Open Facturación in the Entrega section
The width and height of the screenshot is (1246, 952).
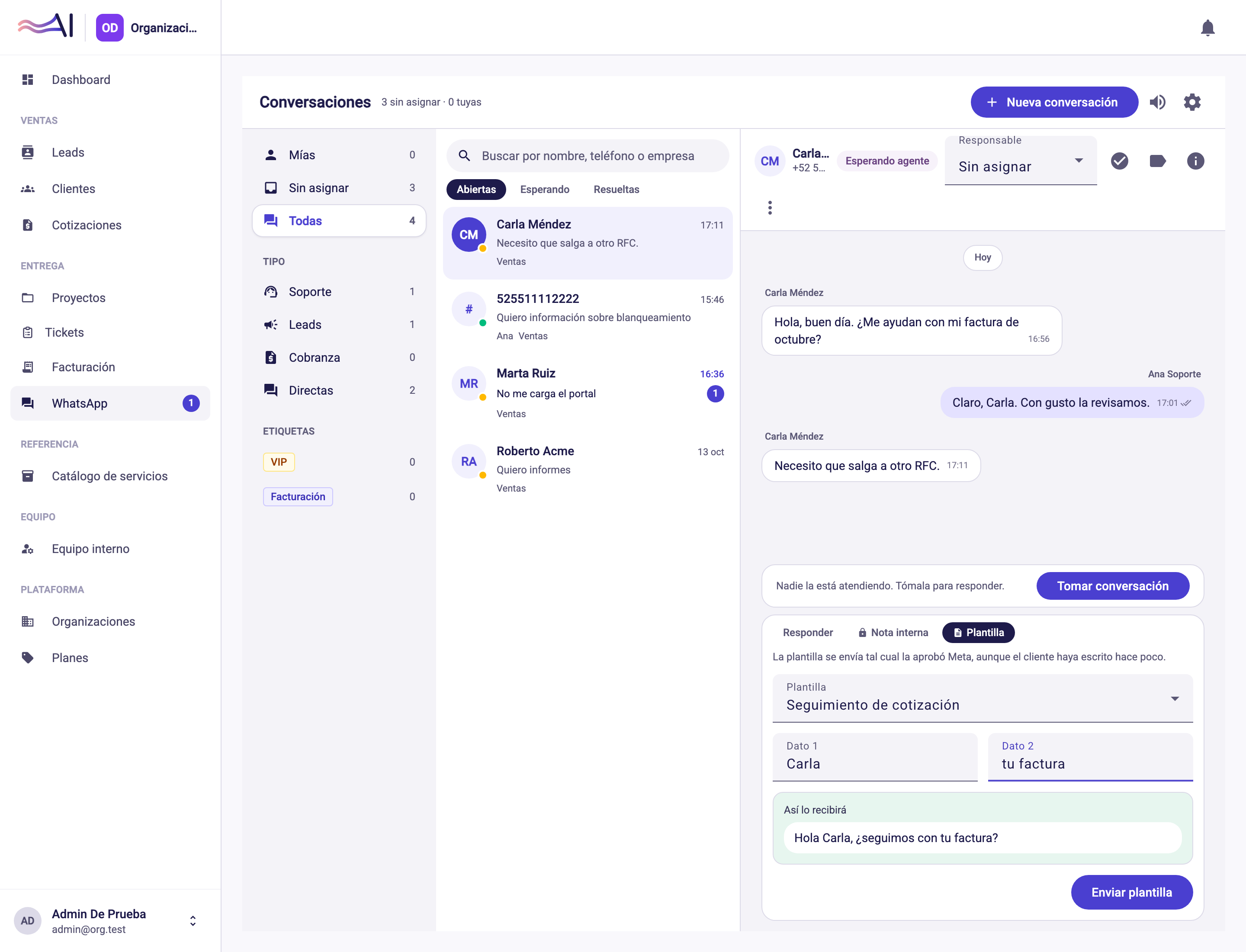pos(110,367)
